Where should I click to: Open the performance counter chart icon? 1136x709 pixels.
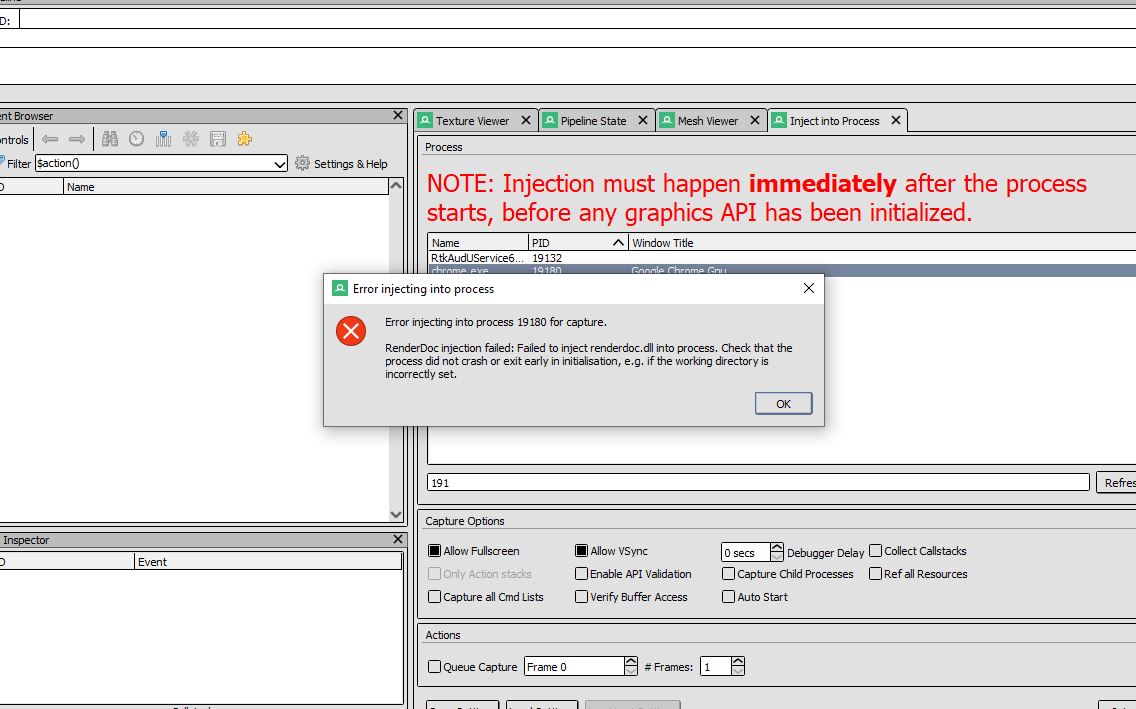point(163,139)
